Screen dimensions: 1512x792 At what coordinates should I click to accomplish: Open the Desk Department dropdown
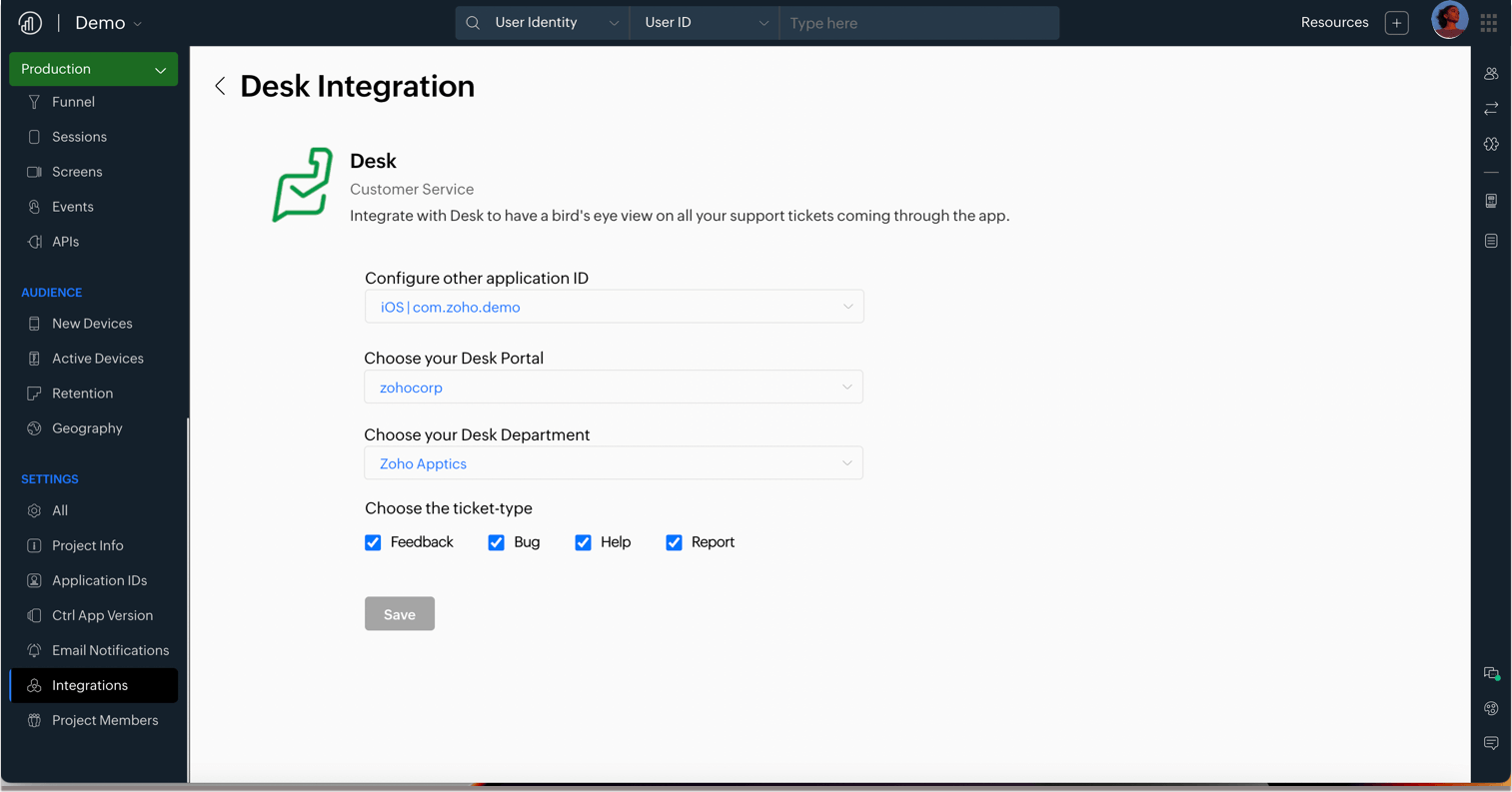pos(613,463)
